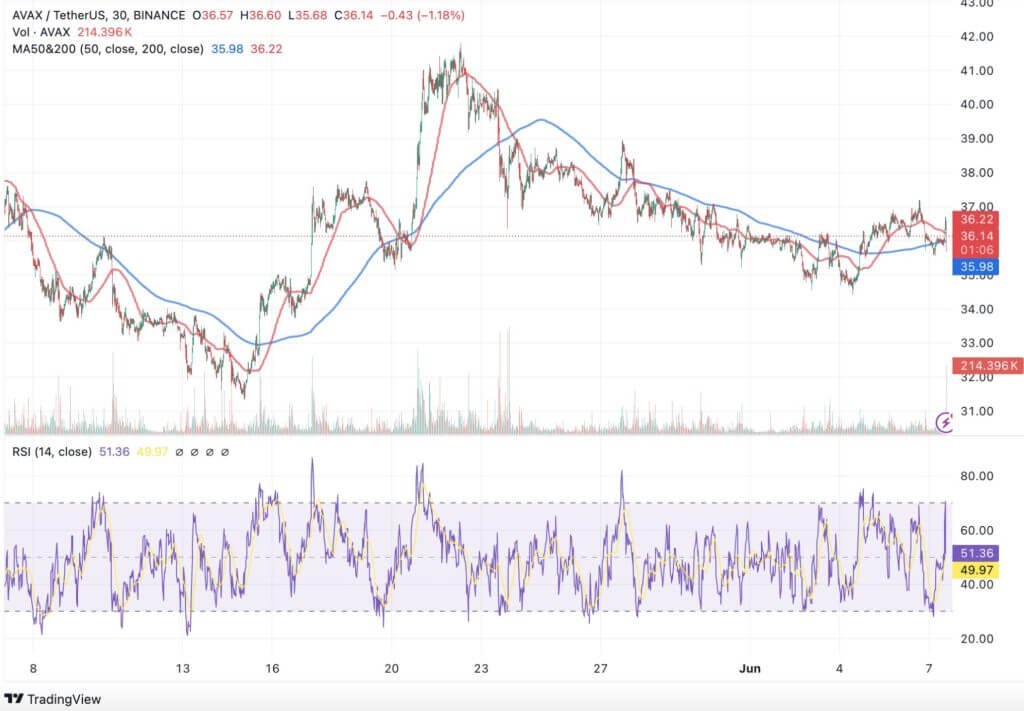
Task: Select the MA50&200 indicator legend label
Action: [x=108, y=49]
